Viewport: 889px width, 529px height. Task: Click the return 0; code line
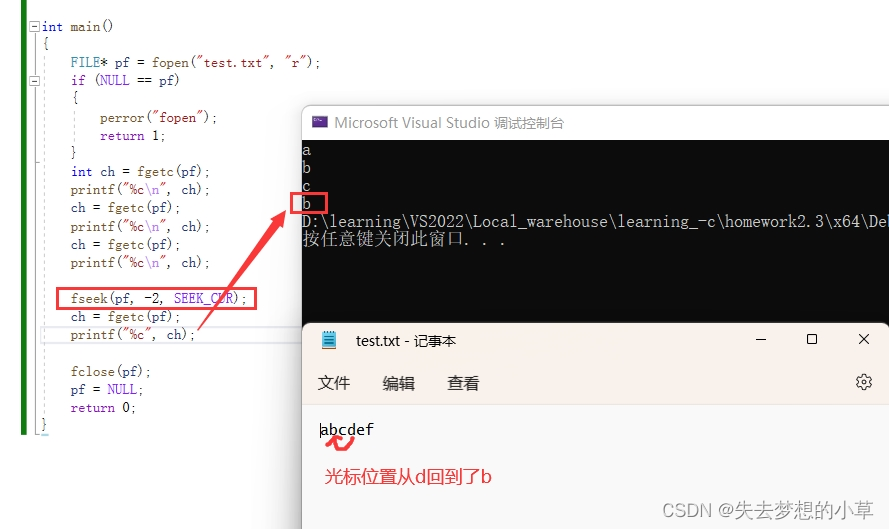(x=103, y=408)
